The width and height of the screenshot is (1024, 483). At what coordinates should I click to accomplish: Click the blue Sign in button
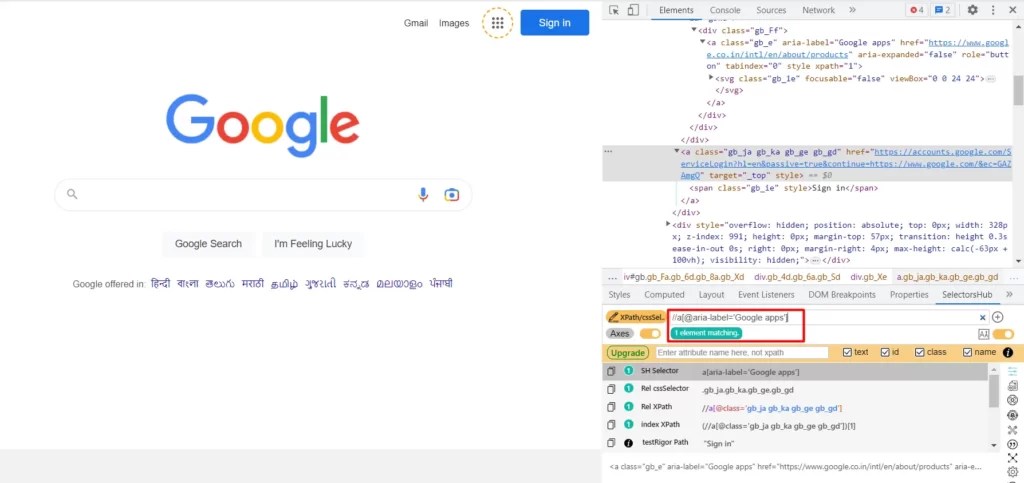click(554, 23)
